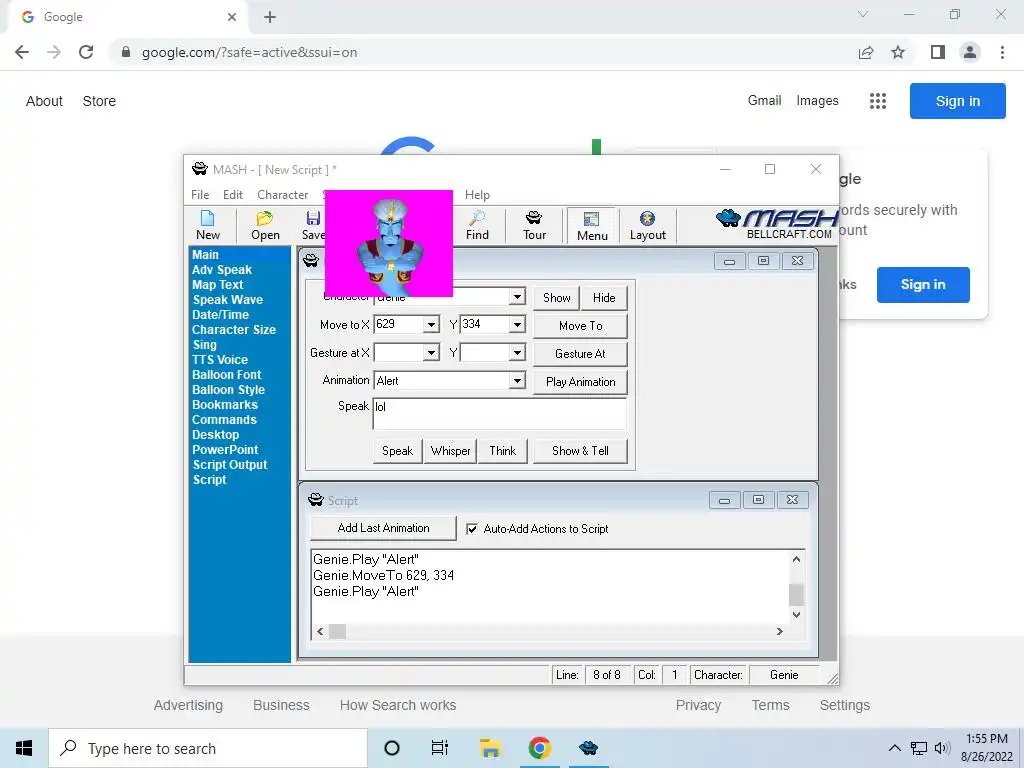Bookmark this page with the star icon
The width and height of the screenshot is (1024, 768).
[x=898, y=52]
